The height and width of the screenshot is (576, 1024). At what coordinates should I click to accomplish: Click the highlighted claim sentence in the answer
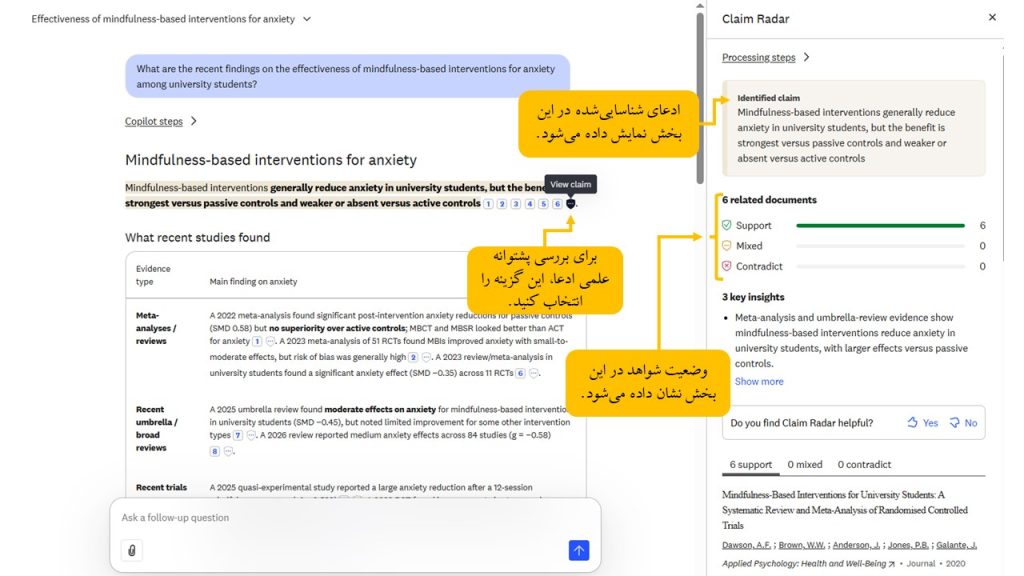point(334,195)
